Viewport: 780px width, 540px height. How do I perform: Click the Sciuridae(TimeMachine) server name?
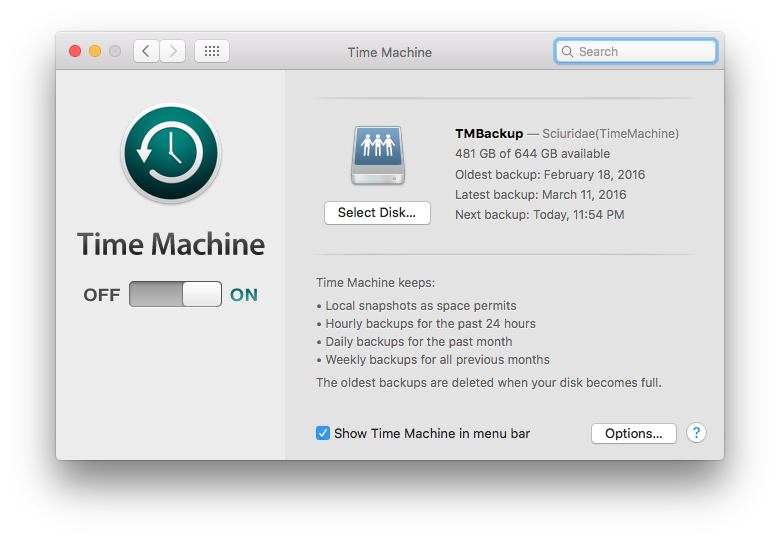(610, 134)
